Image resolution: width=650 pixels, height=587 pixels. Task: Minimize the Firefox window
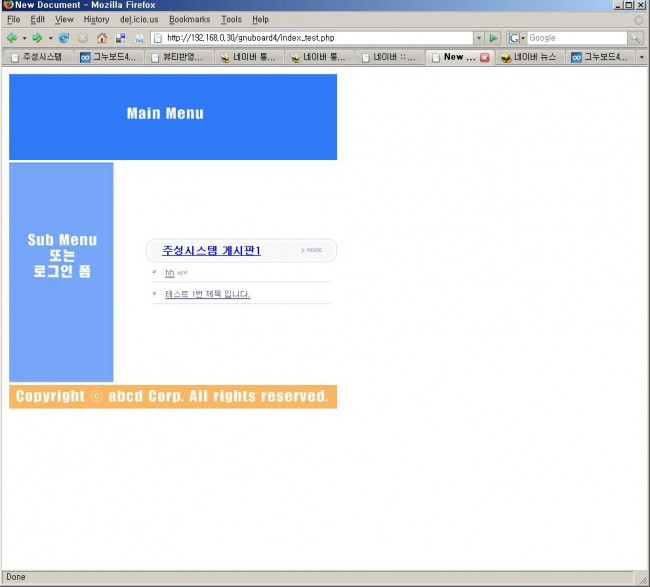pyautogui.click(x=618, y=5)
